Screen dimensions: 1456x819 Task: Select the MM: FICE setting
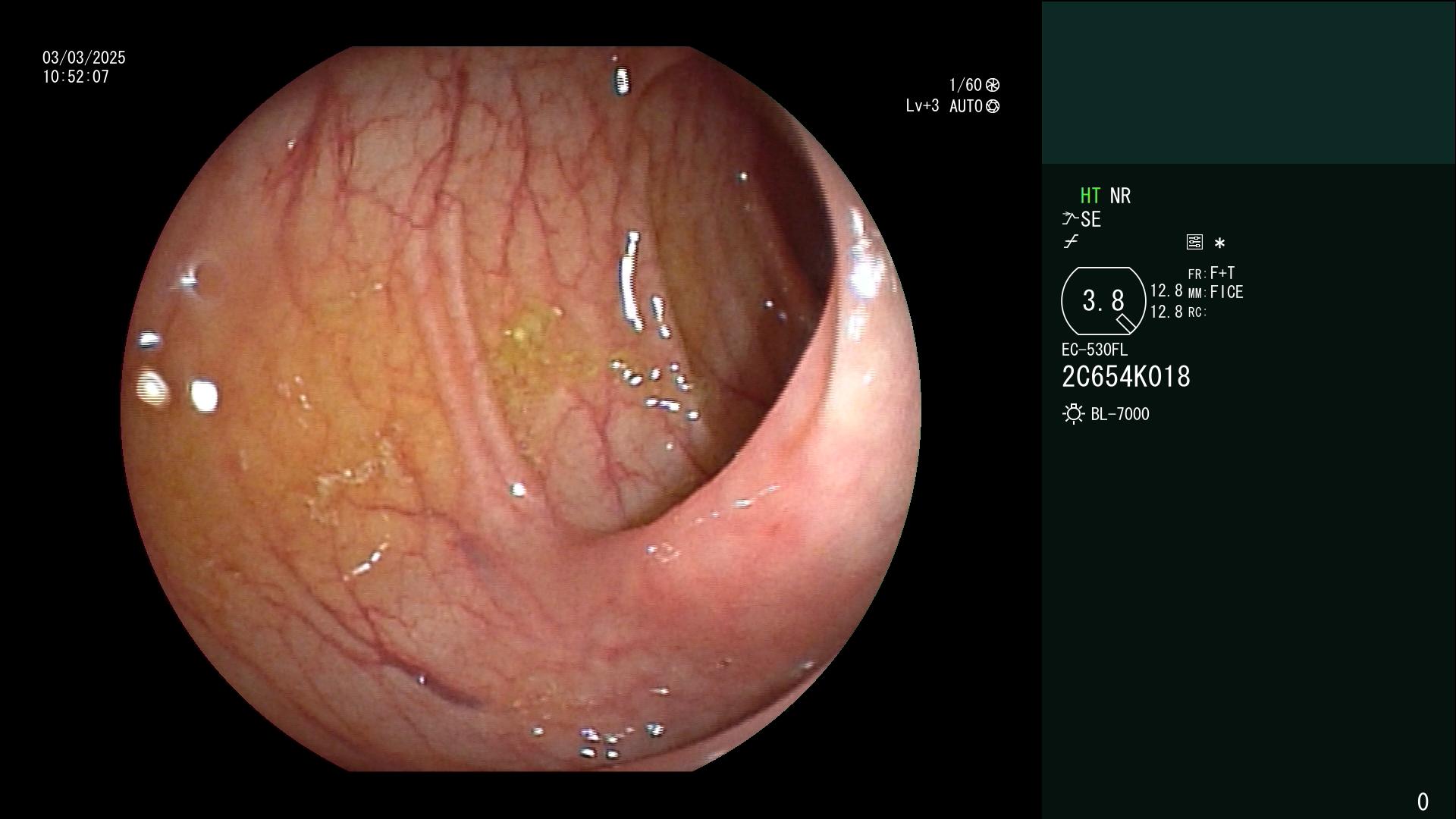click(x=1216, y=292)
